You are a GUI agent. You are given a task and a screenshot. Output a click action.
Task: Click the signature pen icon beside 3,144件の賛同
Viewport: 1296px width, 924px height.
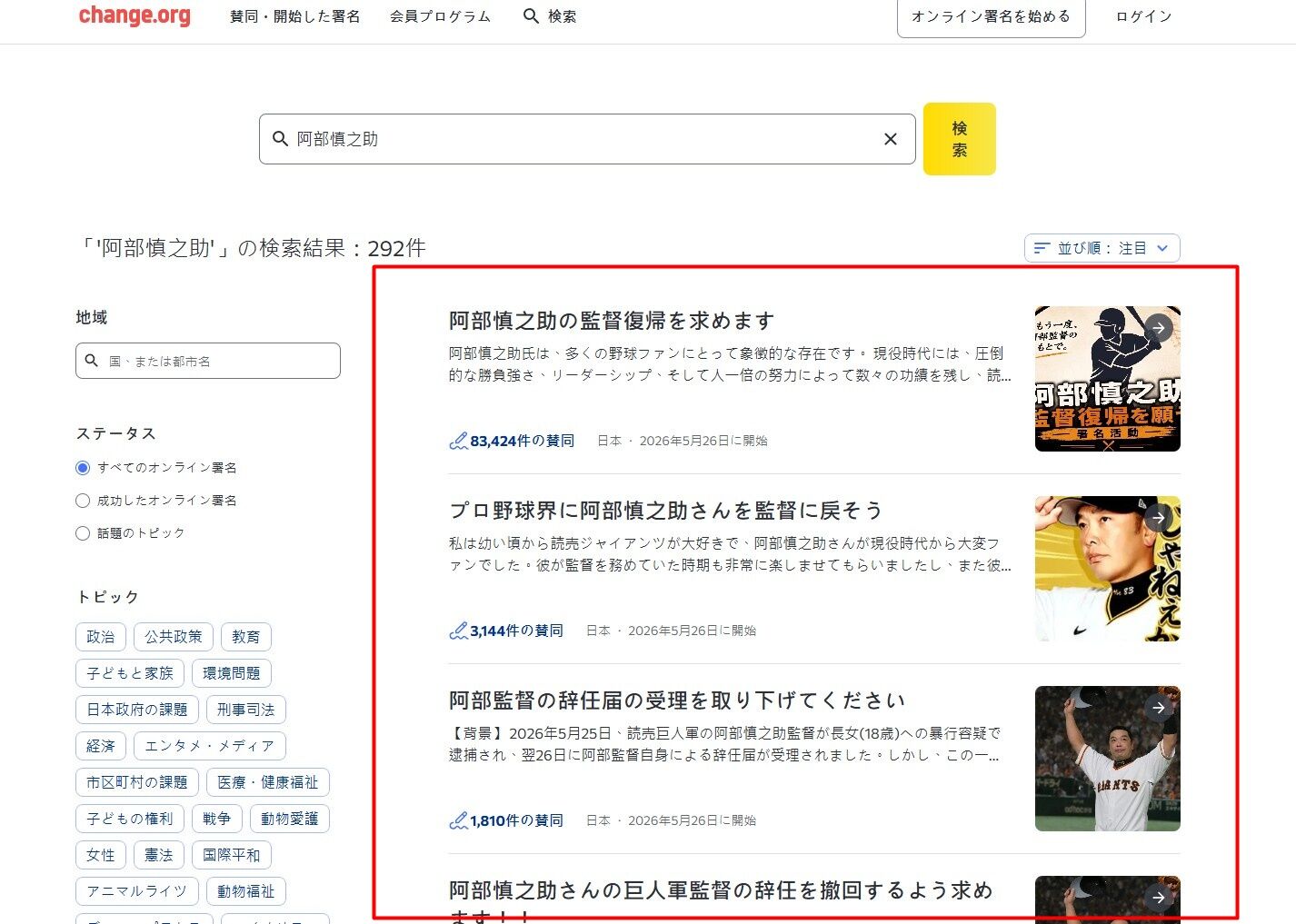tap(459, 631)
